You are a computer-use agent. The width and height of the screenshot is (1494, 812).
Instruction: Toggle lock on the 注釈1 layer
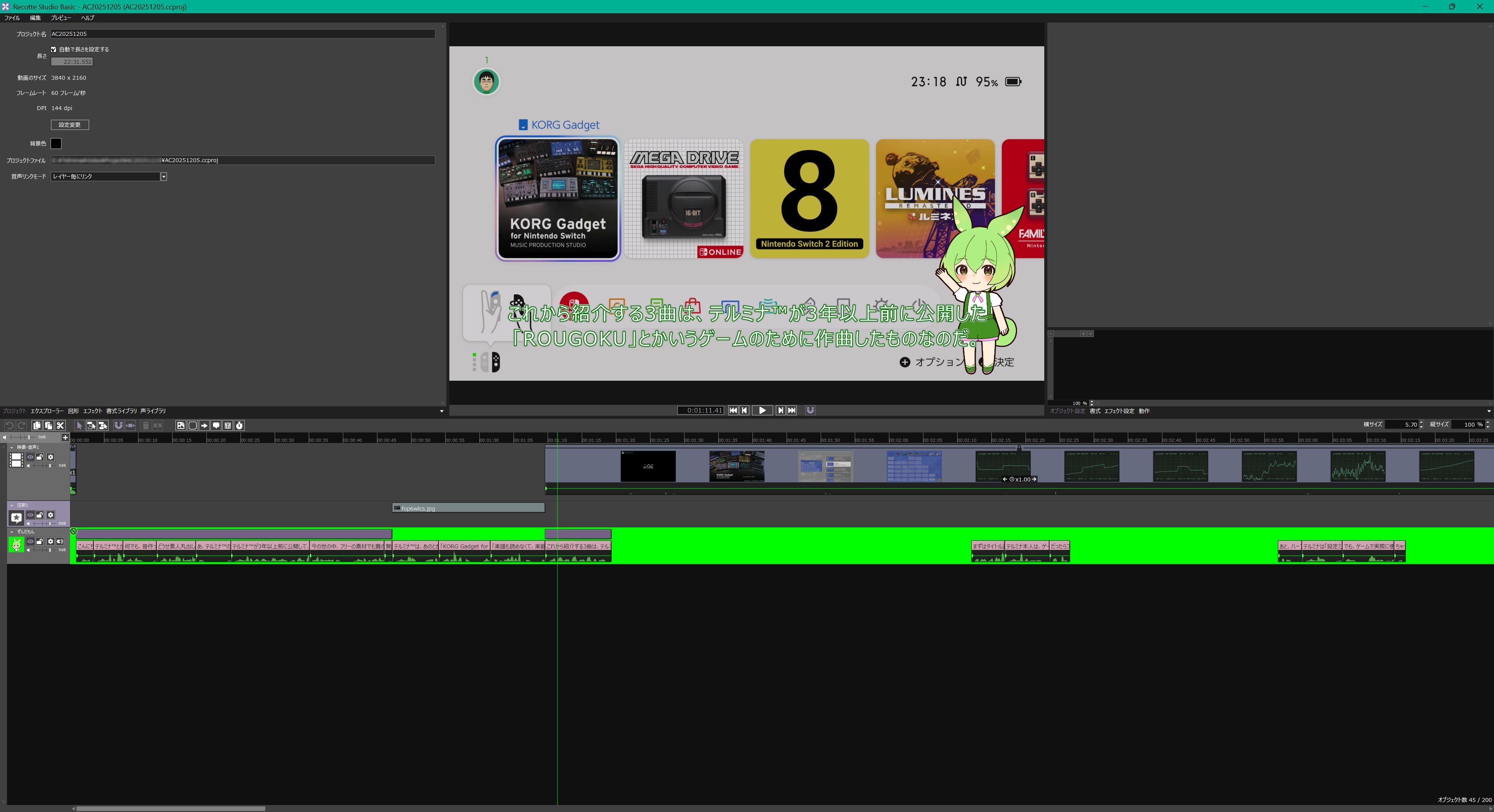point(40,514)
